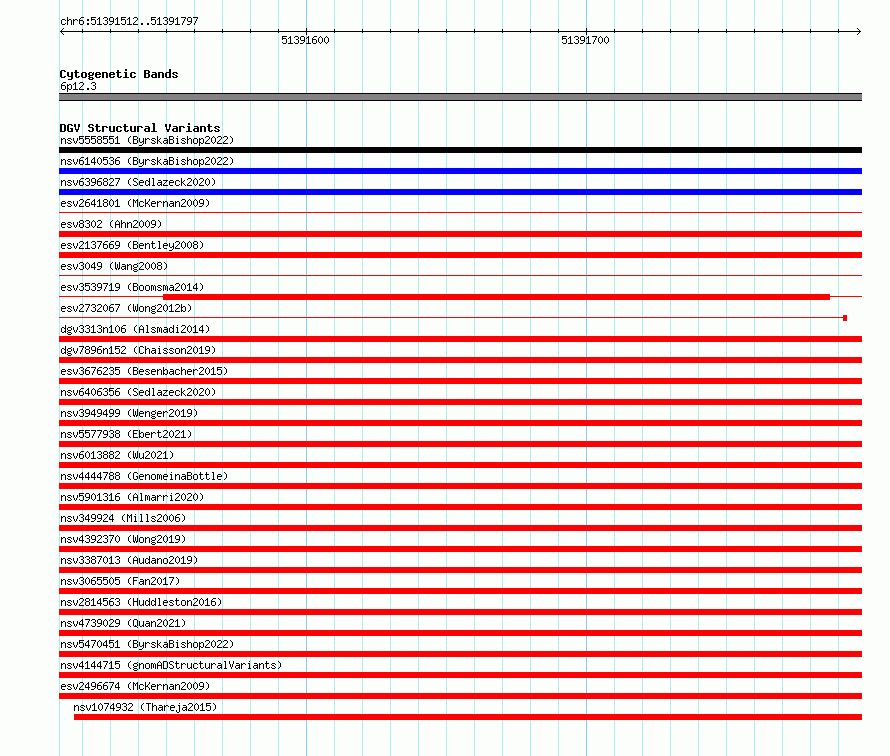Open variant esv2732067 (Wong2012b)

coord(126,308)
